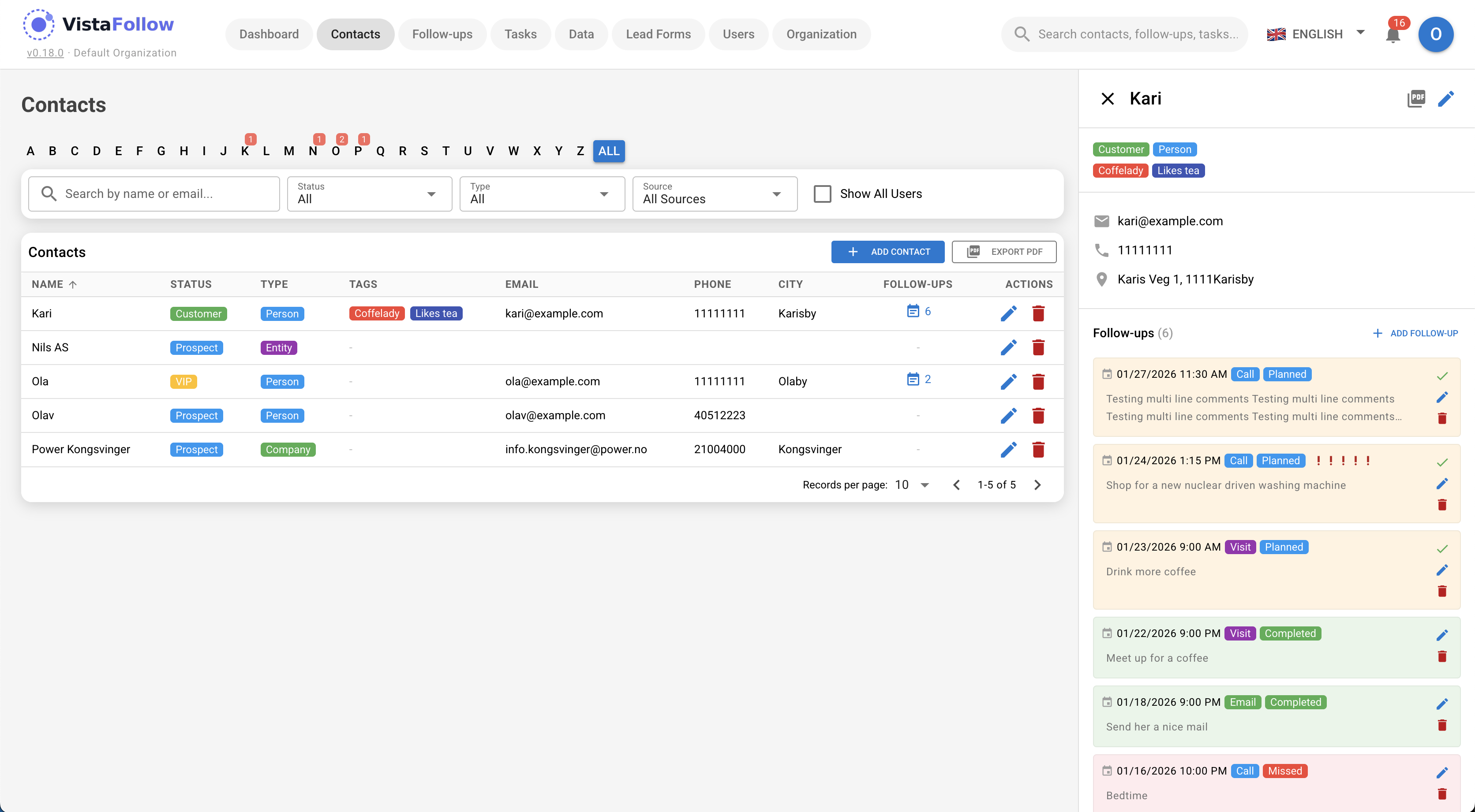1475x812 pixels.
Task: Switch to the Follow-ups tab
Action: click(x=442, y=34)
